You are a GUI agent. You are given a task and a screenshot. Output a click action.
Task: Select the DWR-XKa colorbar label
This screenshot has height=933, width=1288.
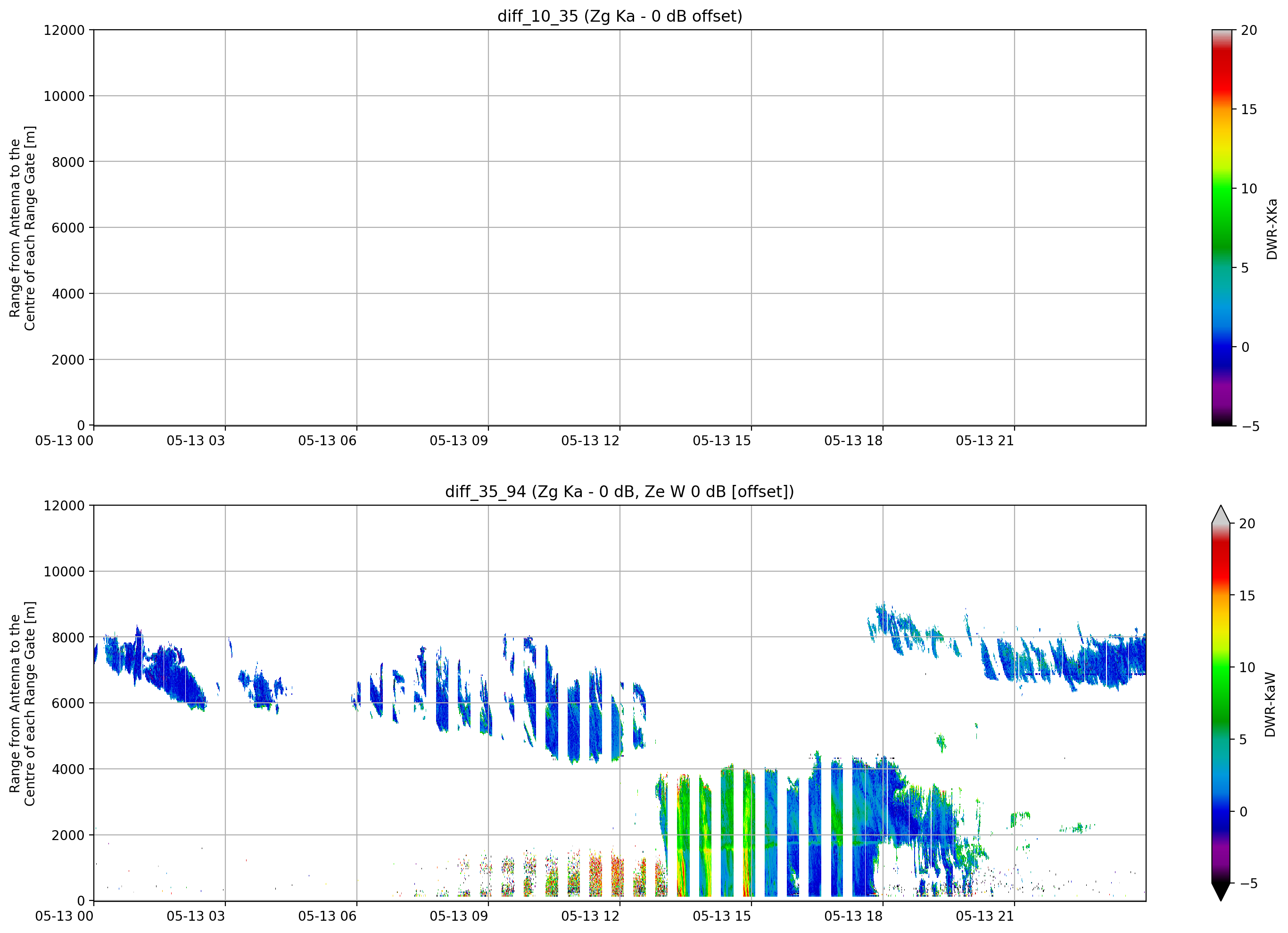tap(1271, 228)
